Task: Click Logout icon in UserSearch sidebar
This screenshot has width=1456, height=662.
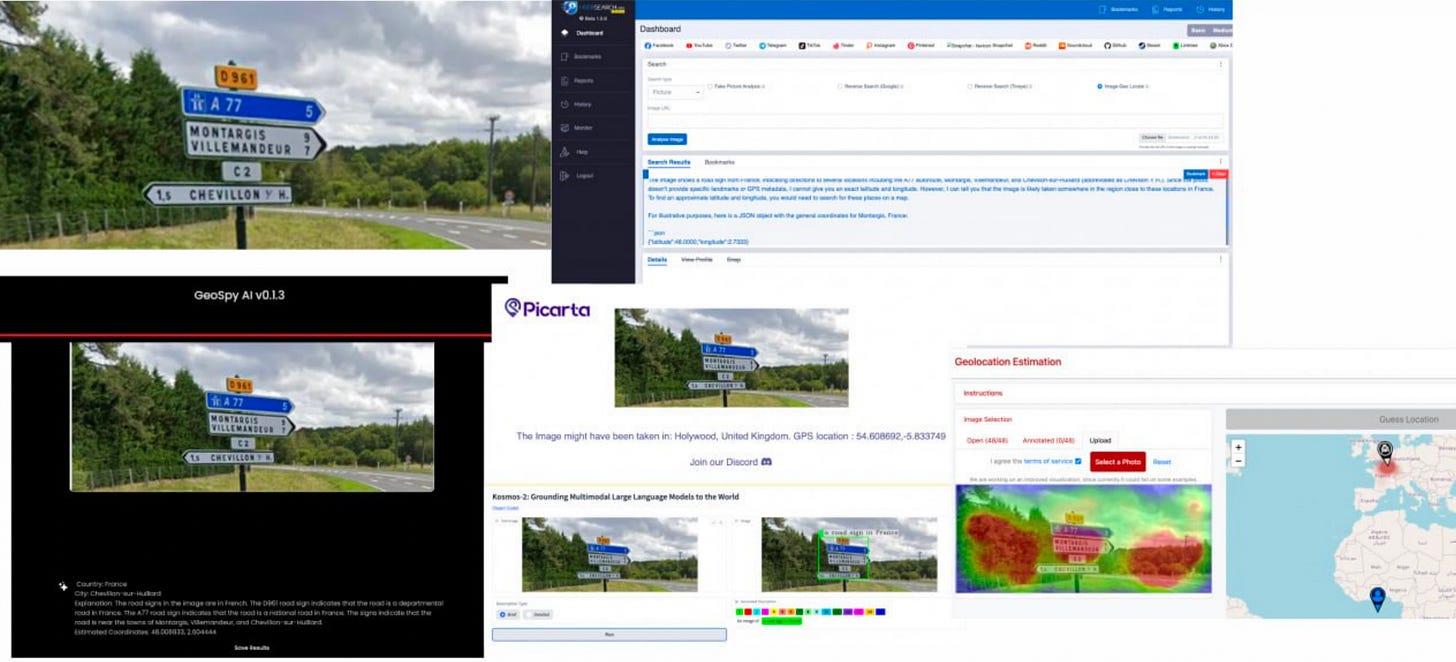Action: pyautogui.click(x=564, y=176)
